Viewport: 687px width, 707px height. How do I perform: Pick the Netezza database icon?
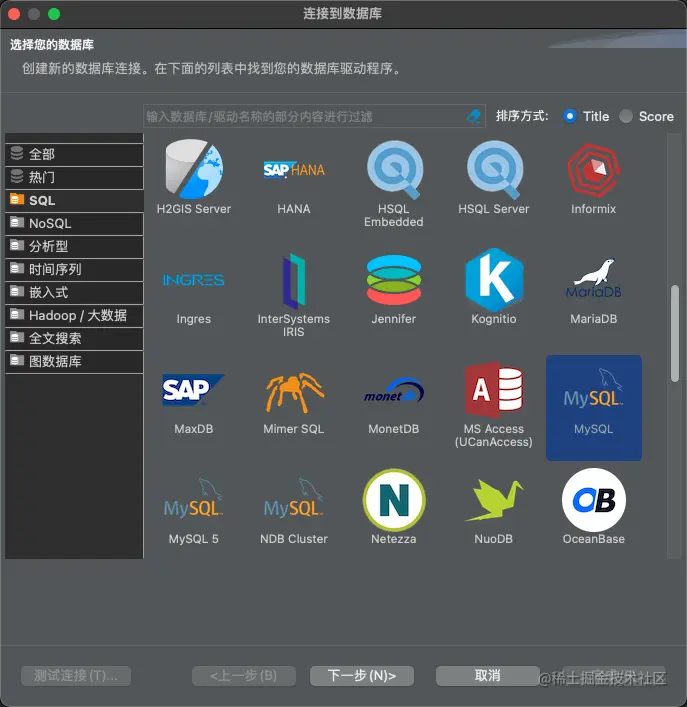(x=394, y=500)
